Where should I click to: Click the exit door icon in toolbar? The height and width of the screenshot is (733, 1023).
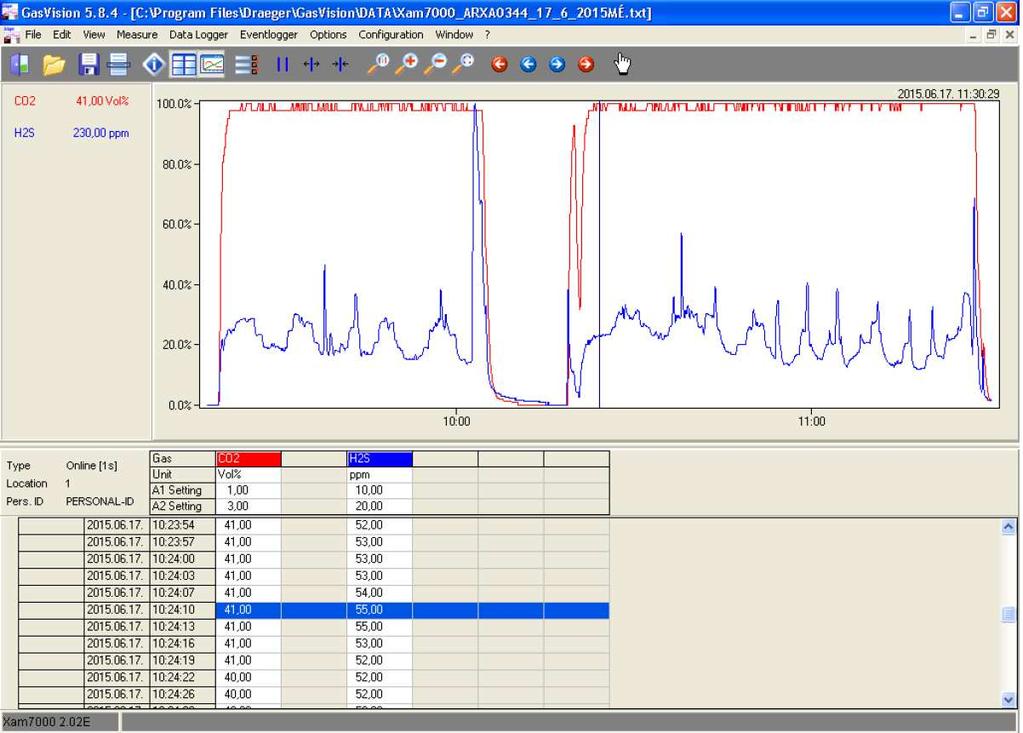click(x=20, y=64)
